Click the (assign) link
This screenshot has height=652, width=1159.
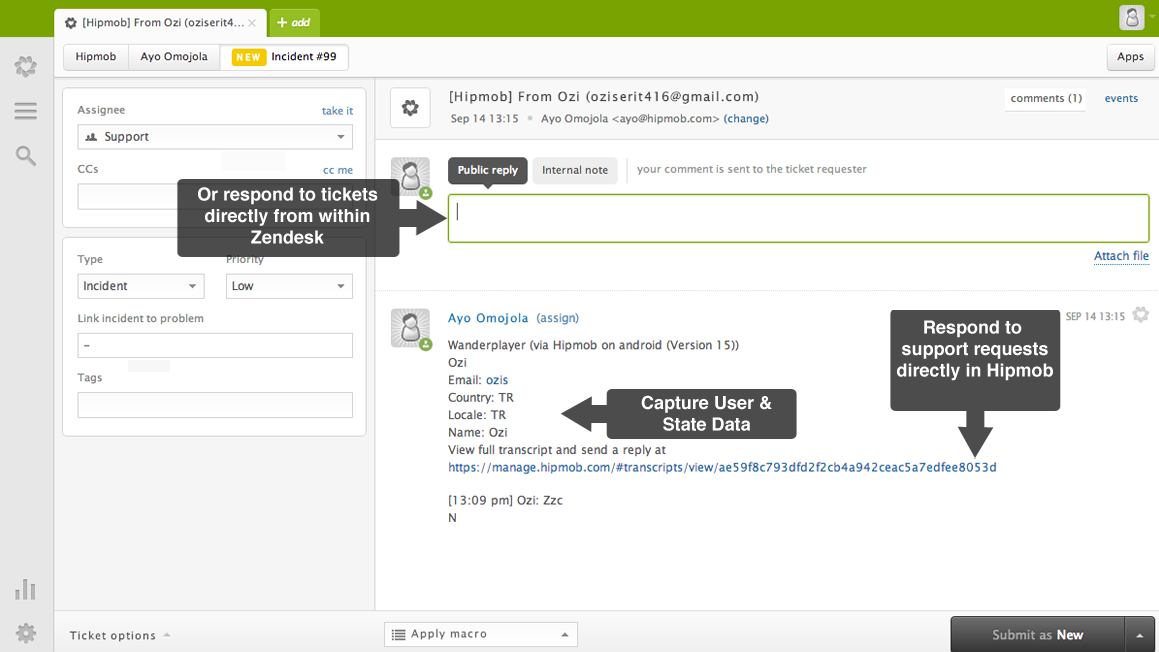point(557,318)
